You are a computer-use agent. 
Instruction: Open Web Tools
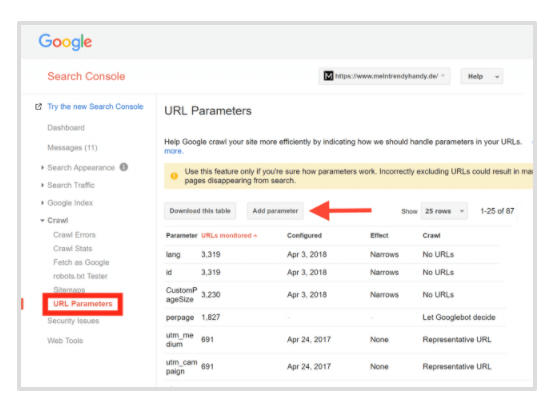(x=65, y=341)
